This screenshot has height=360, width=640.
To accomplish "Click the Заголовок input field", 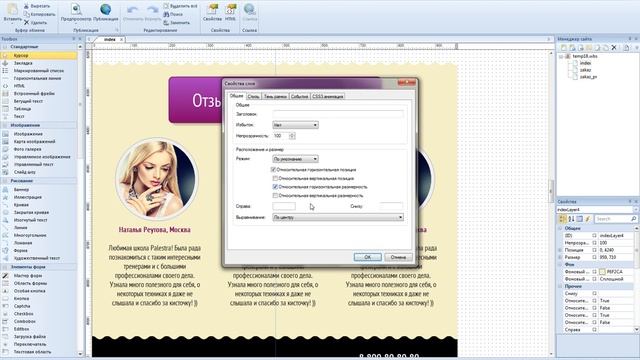I will 338,114.
